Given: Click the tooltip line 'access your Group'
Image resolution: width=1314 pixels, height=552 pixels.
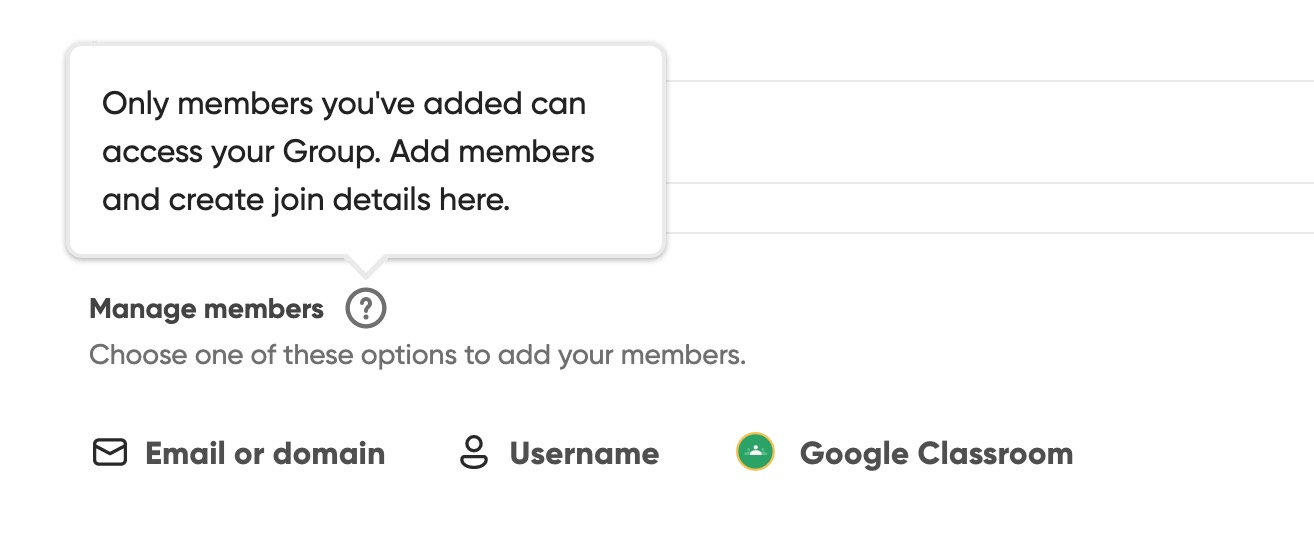Looking at the screenshot, I should point(348,152).
